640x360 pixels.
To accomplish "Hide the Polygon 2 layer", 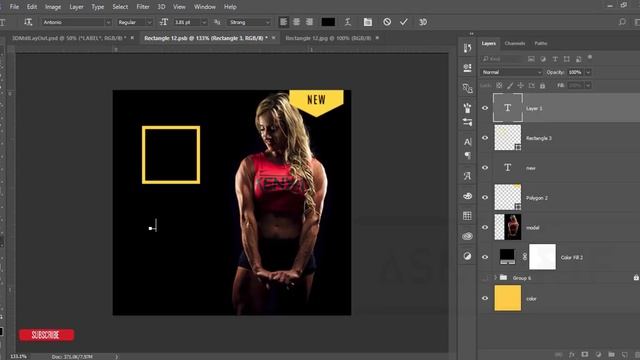I will pos(485,198).
